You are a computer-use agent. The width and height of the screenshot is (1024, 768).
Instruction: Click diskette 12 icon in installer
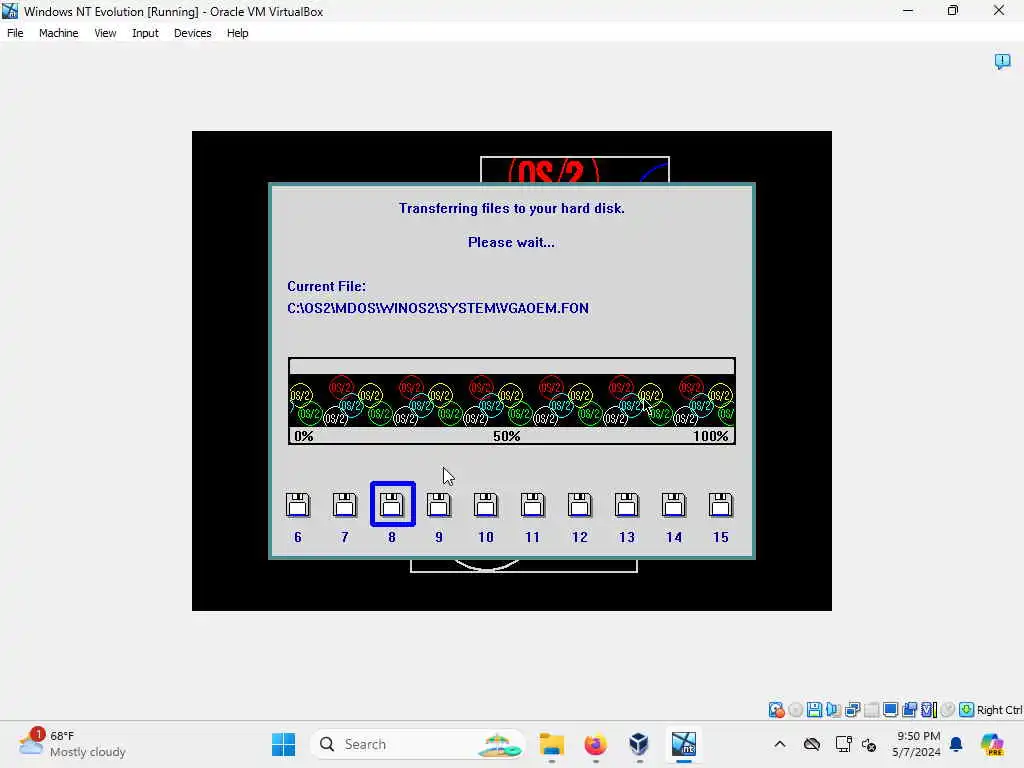pyautogui.click(x=580, y=505)
